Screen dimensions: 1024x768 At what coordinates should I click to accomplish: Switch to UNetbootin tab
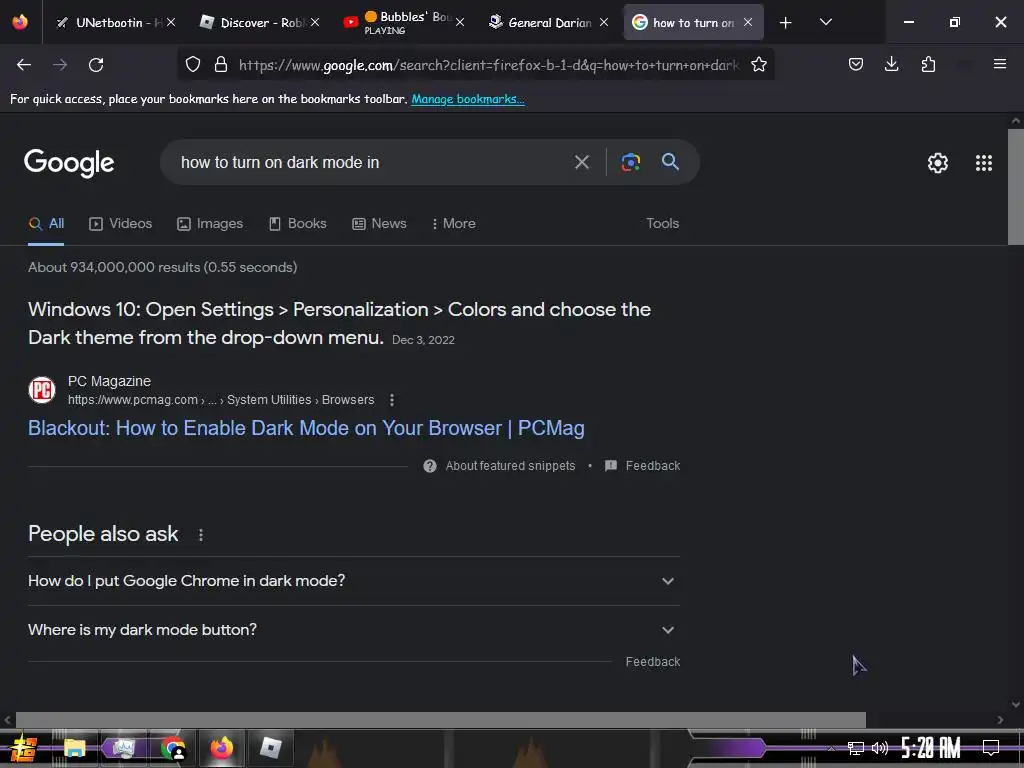tap(109, 23)
